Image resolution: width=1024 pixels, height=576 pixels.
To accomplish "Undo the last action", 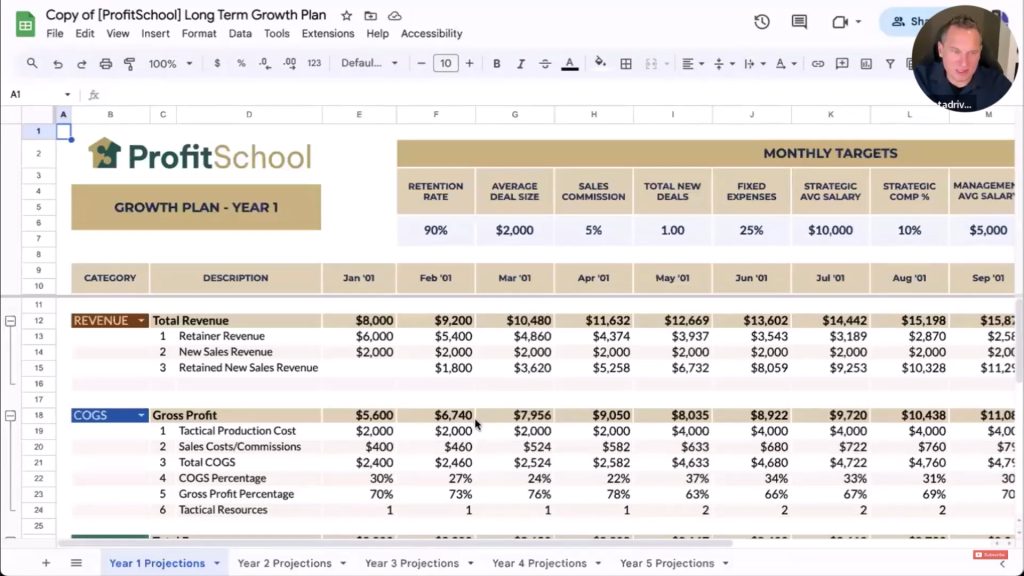I will pos(57,63).
